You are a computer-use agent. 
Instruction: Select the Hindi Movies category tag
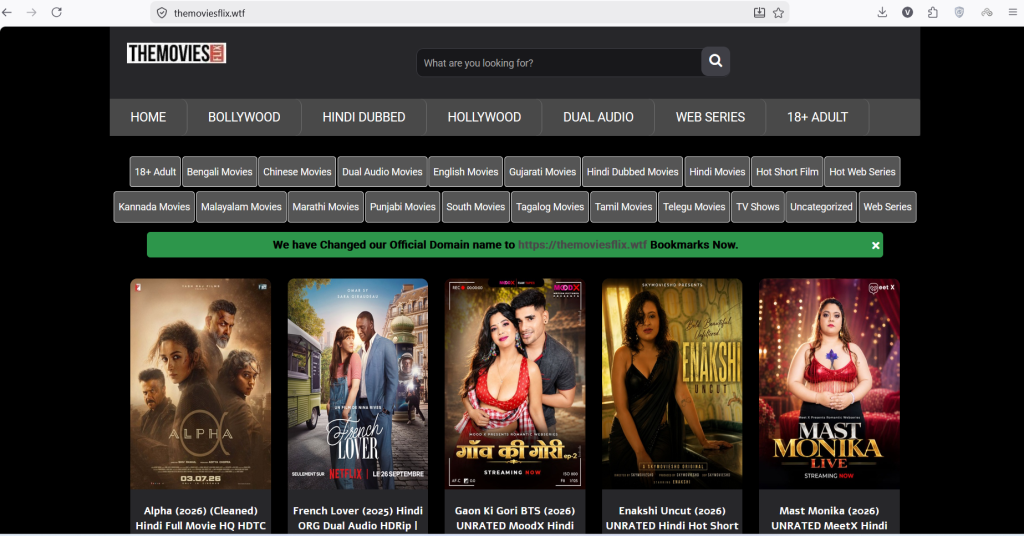(717, 172)
